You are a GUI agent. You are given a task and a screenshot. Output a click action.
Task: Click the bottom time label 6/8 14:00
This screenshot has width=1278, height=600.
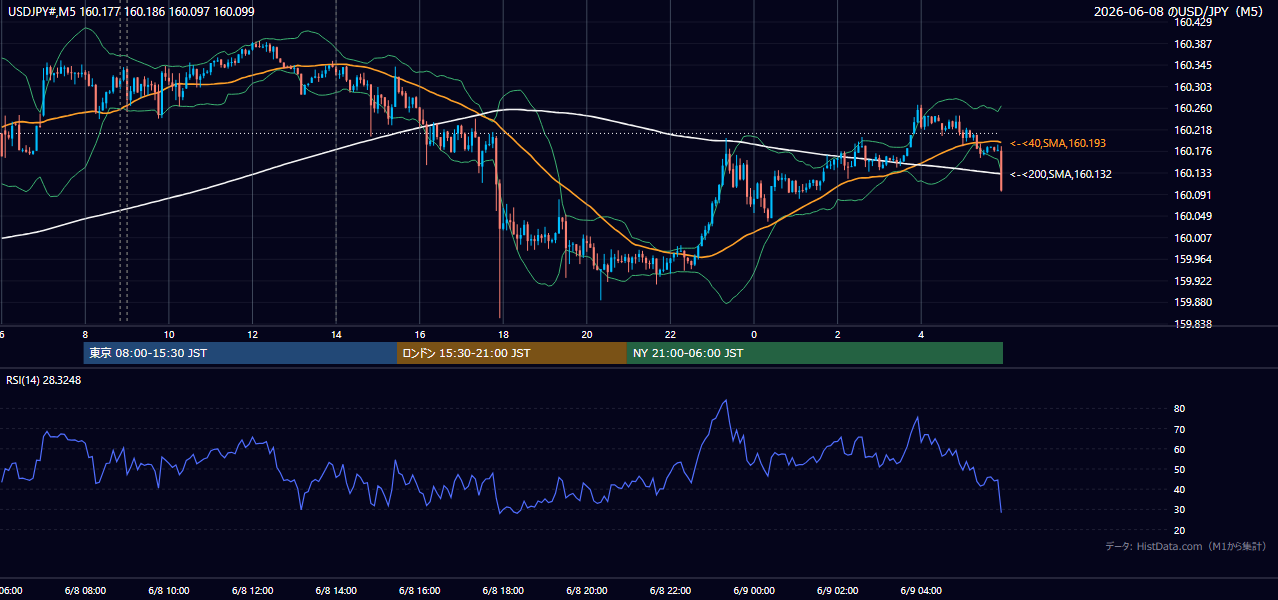tap(335, 590)
